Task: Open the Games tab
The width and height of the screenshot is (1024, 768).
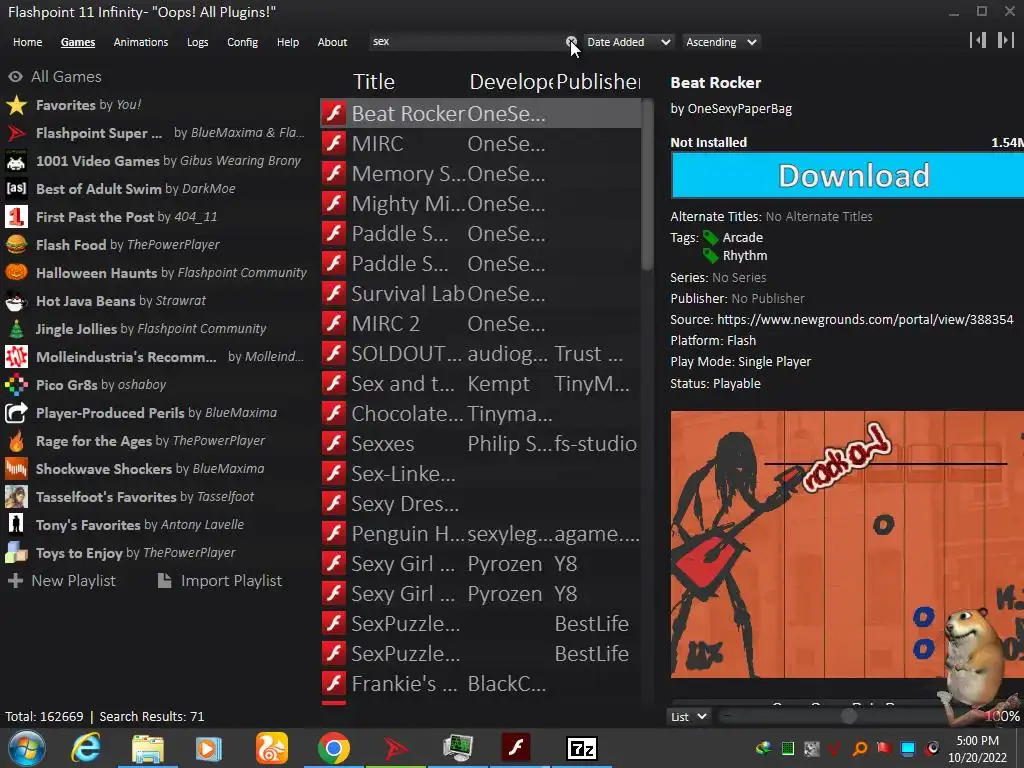Action: point(78,42)
